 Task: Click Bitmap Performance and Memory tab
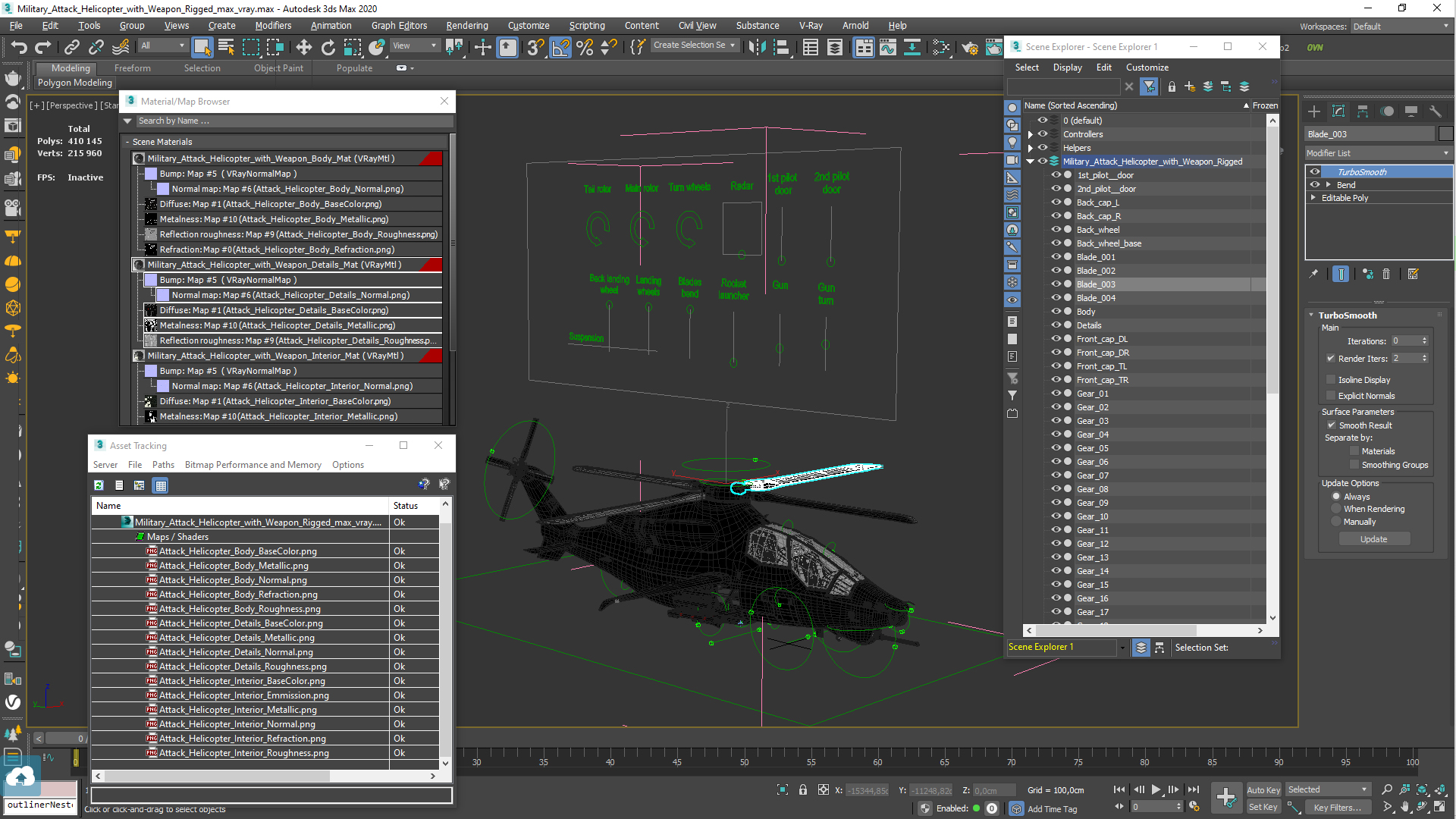tap(253, 465)
